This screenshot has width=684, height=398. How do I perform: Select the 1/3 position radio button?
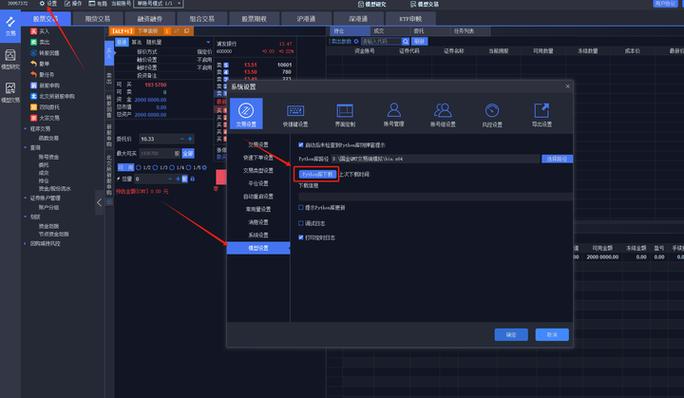(x=155, y=167)
